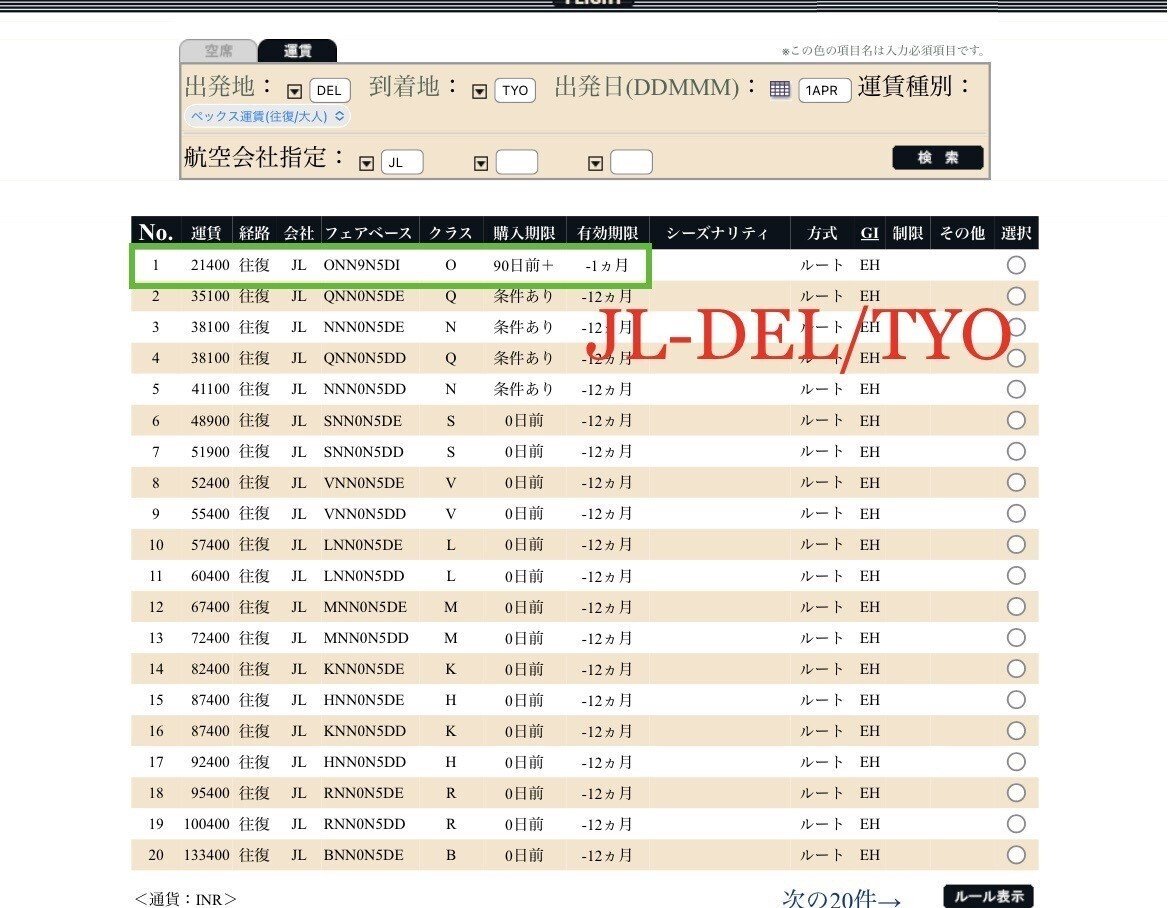The image size is (1169, 908).
Task: Open departure city dropdown arrow beside DEL
Action: [x=294, y=91]
